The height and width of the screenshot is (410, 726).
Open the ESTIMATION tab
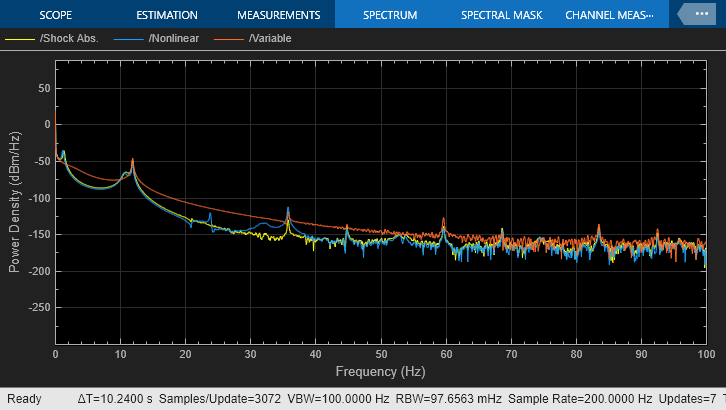[x=167, y=15]
